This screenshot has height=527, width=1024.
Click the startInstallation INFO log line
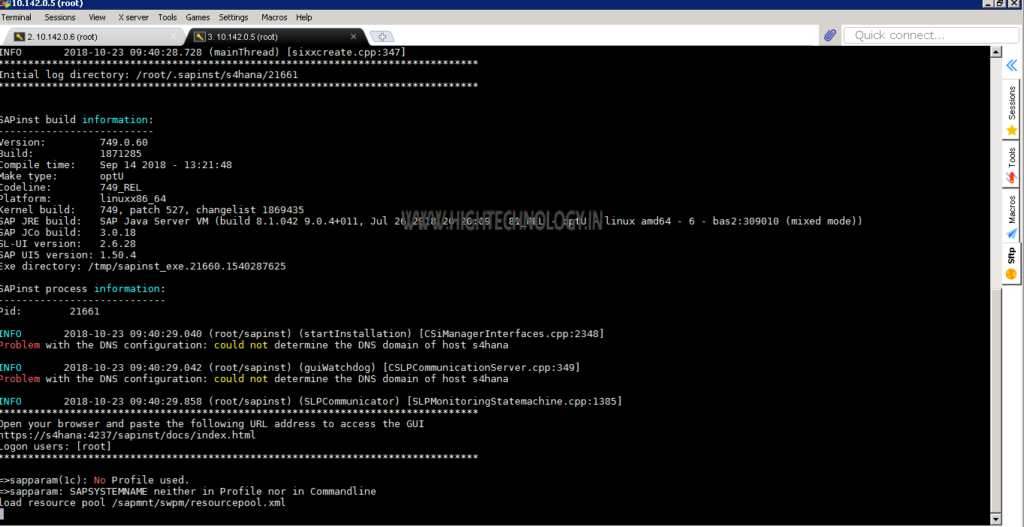[302, 334]
